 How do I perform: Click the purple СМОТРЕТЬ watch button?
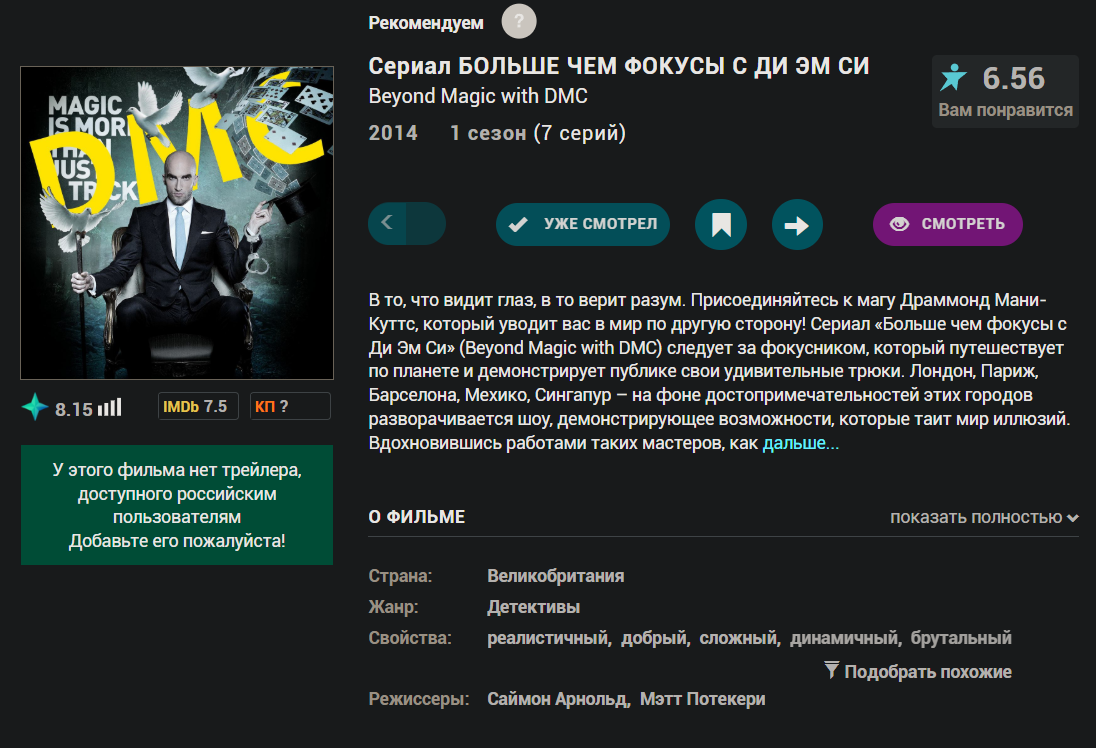click(x=948, y=224)
